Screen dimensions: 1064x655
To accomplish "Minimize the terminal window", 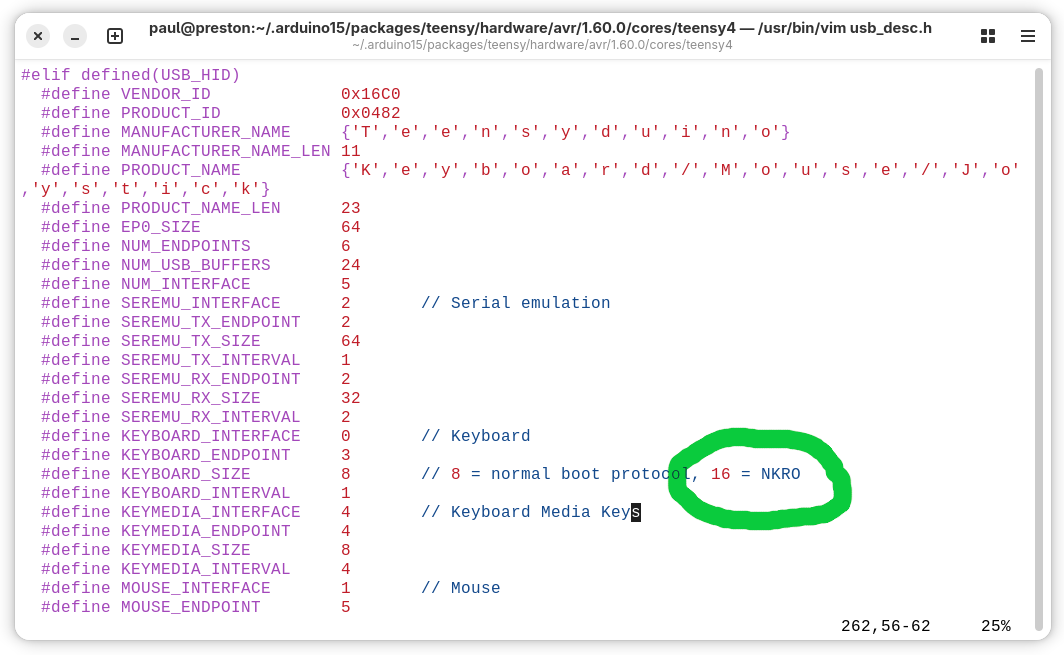I will 75,36.
